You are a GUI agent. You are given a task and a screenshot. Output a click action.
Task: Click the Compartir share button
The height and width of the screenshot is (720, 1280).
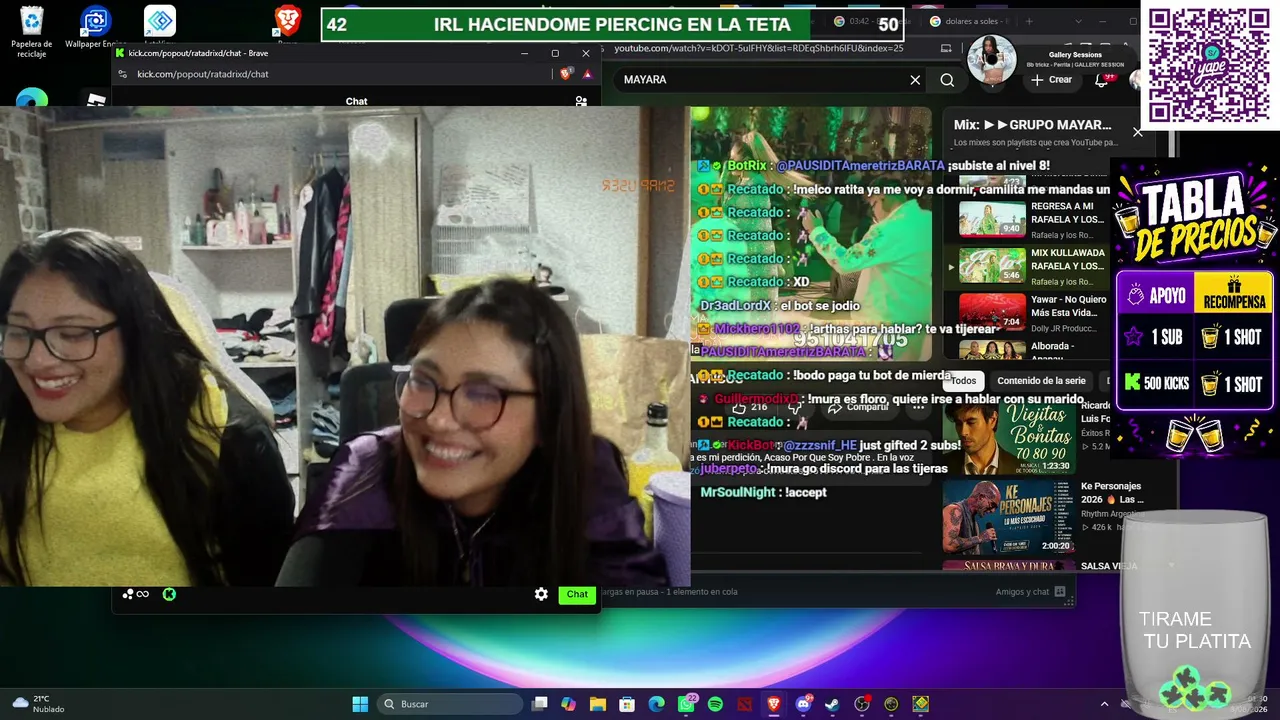[x=858, y=407]
